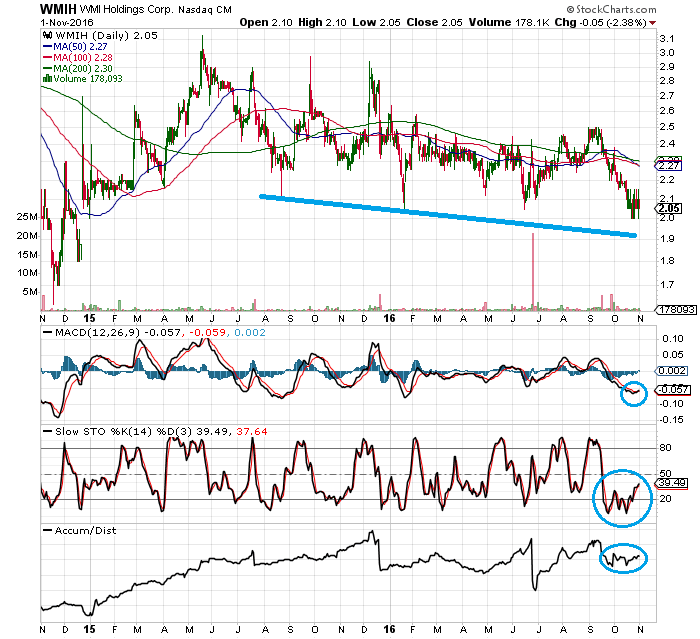Click the 80 level label on stochastic axis
This screenshot has height=639, width=700.
[x=665, y=447]
